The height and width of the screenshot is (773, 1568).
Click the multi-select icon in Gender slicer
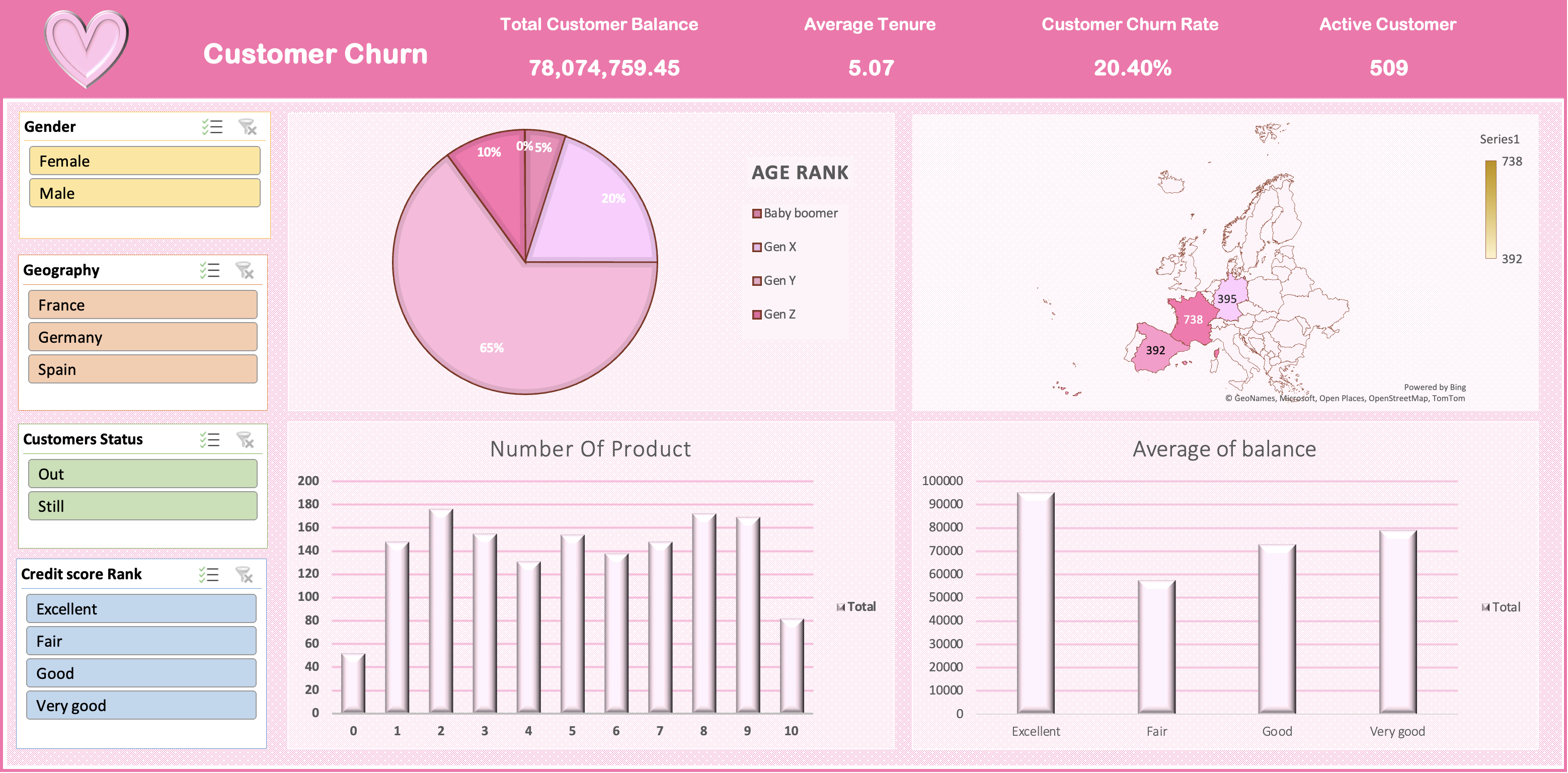tap(212, 127)
